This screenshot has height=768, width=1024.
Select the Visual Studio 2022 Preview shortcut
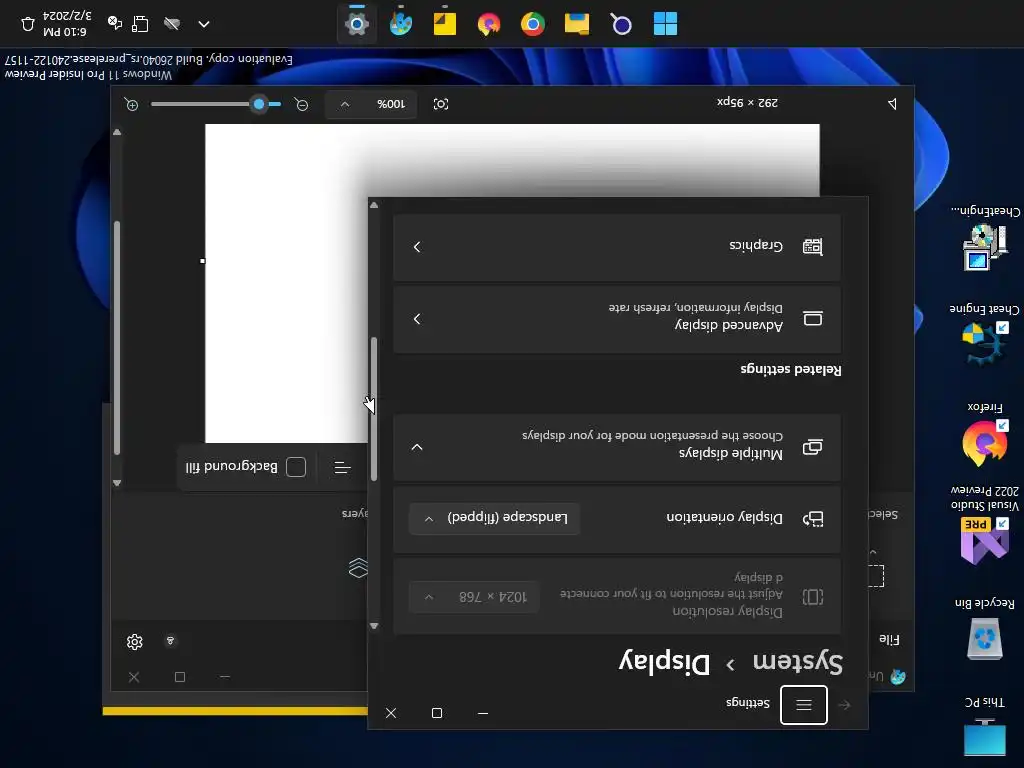(984, 524)
